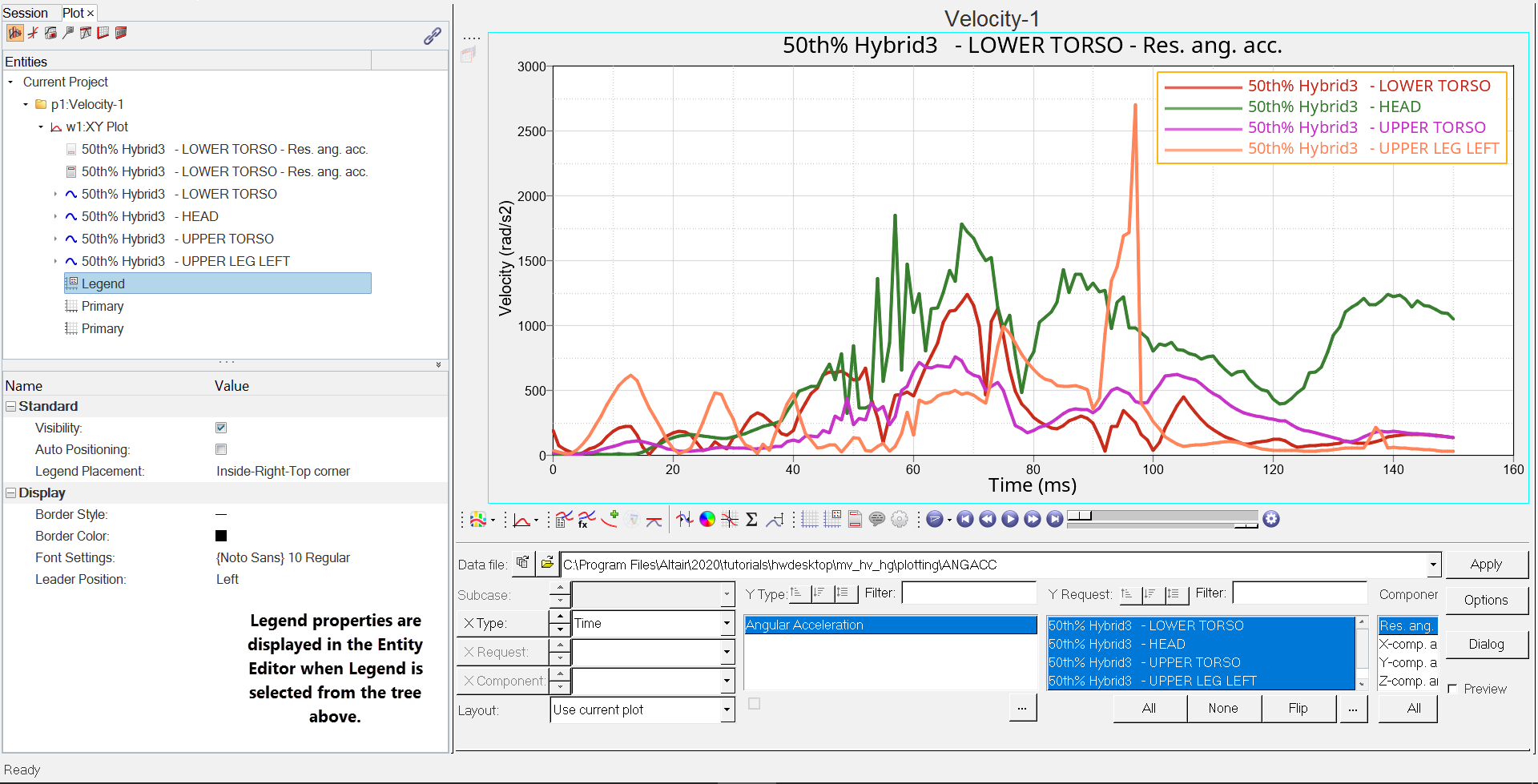1538x784 pixels.
Task: Click the Flip button
Action: click(1298, 708)
